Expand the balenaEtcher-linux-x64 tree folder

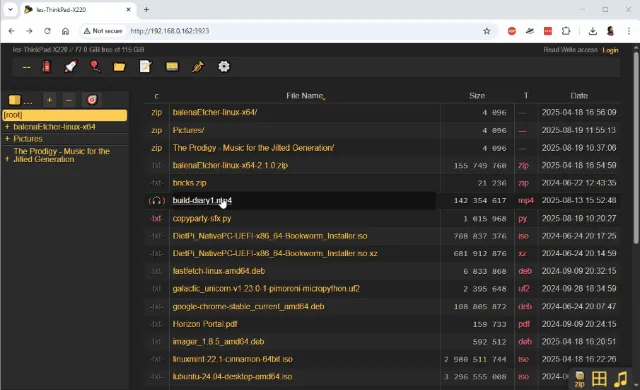7,127
